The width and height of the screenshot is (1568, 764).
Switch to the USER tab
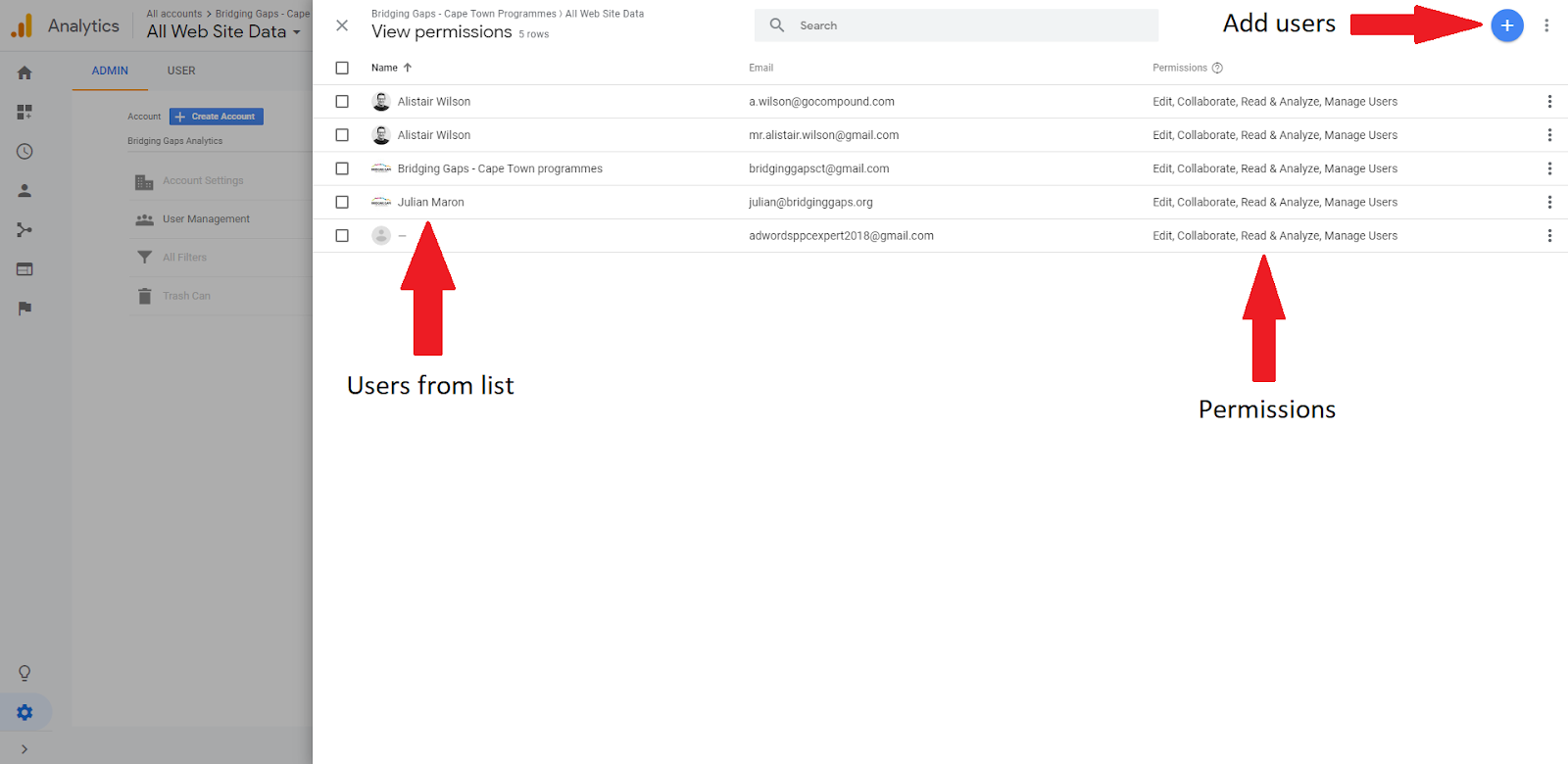click(181, 71)
